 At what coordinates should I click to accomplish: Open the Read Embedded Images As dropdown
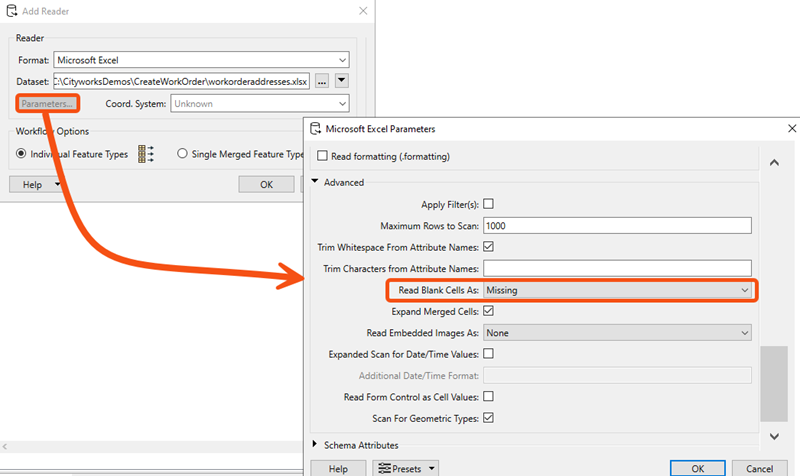coord(617,333)
